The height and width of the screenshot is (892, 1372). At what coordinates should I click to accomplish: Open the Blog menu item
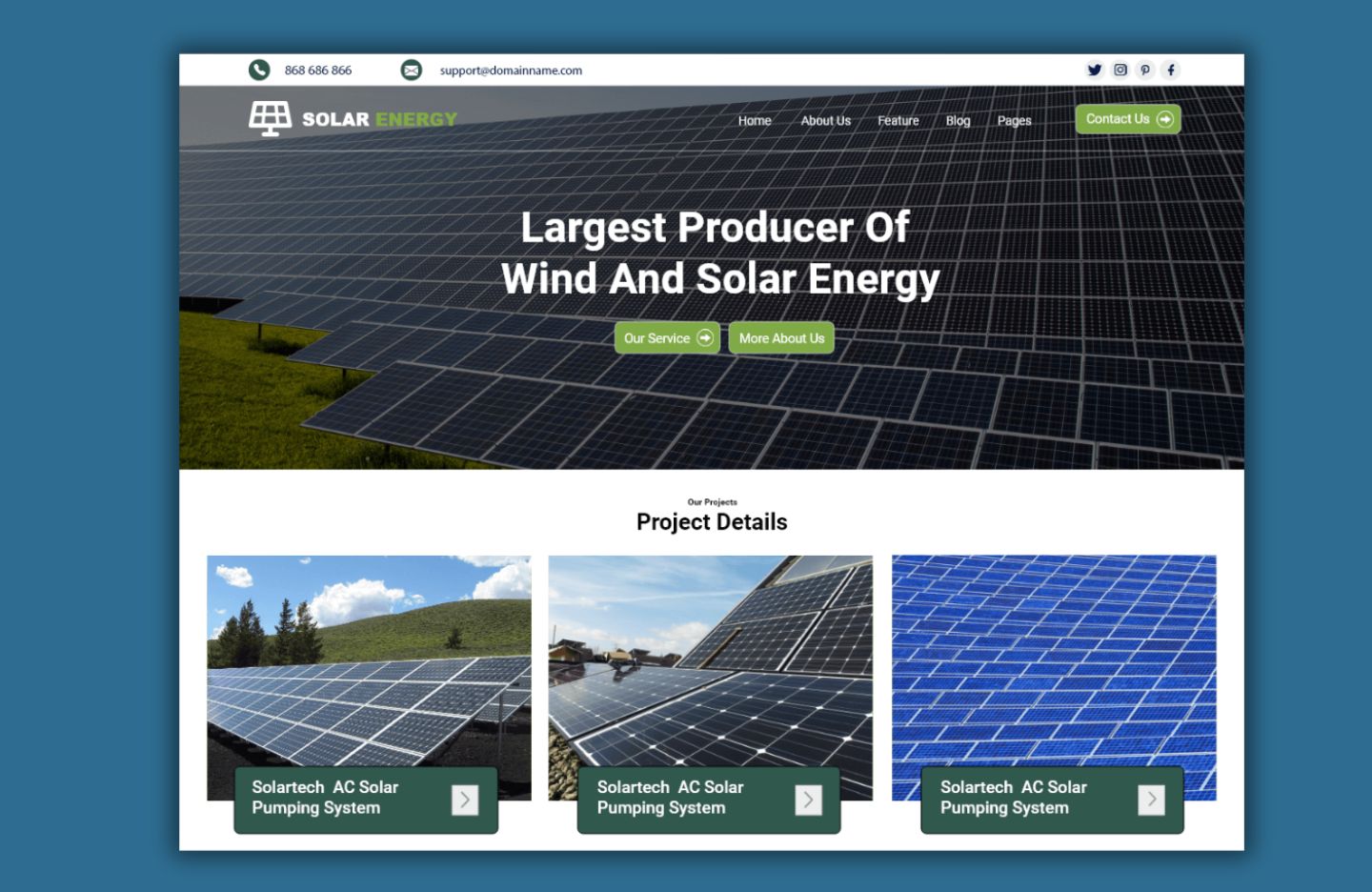click(x=958, y=121)
